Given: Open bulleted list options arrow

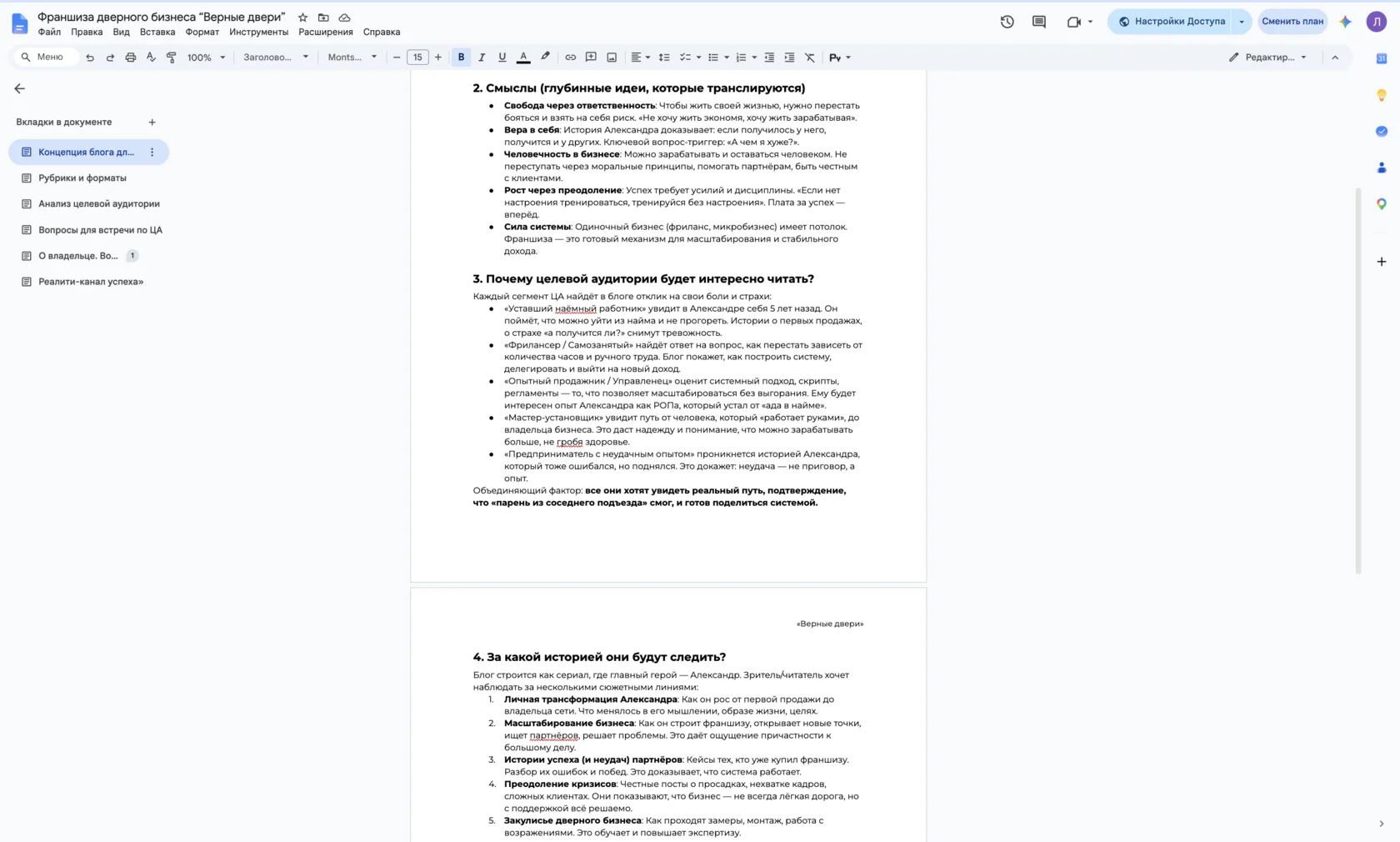Looking at the screenshot, I should pos(727,58).
